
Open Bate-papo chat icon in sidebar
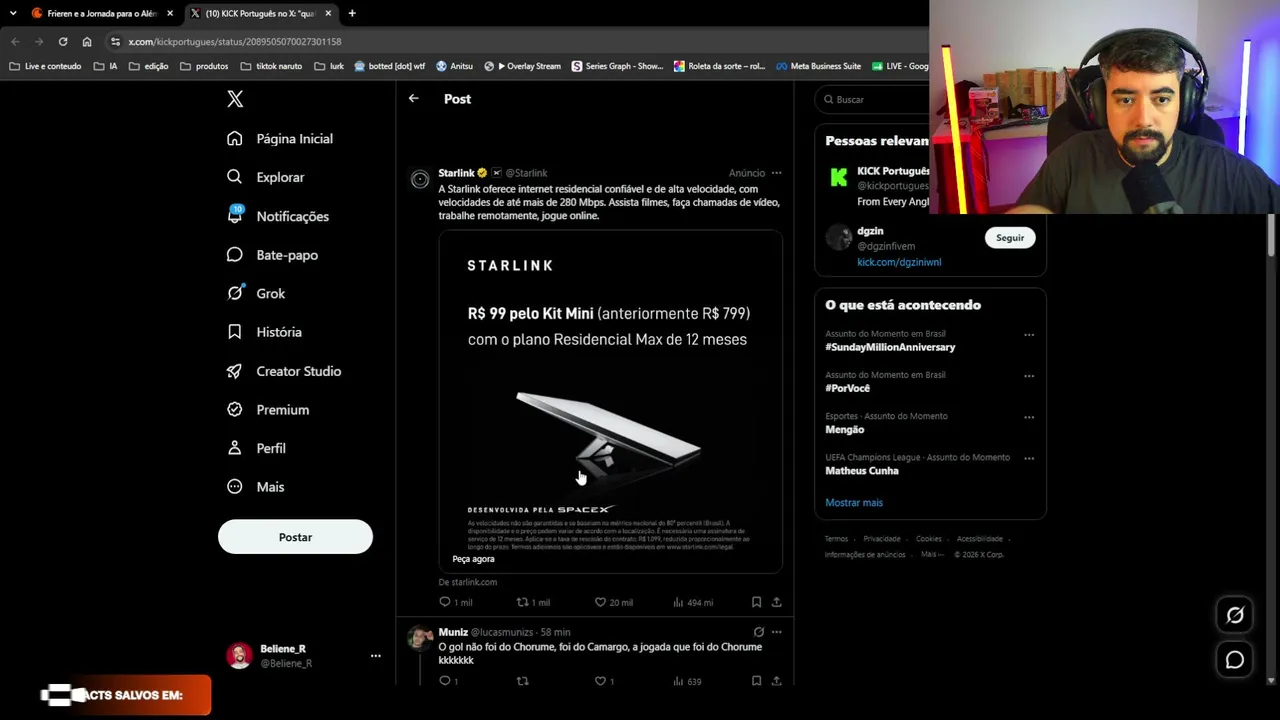point(234,254)
